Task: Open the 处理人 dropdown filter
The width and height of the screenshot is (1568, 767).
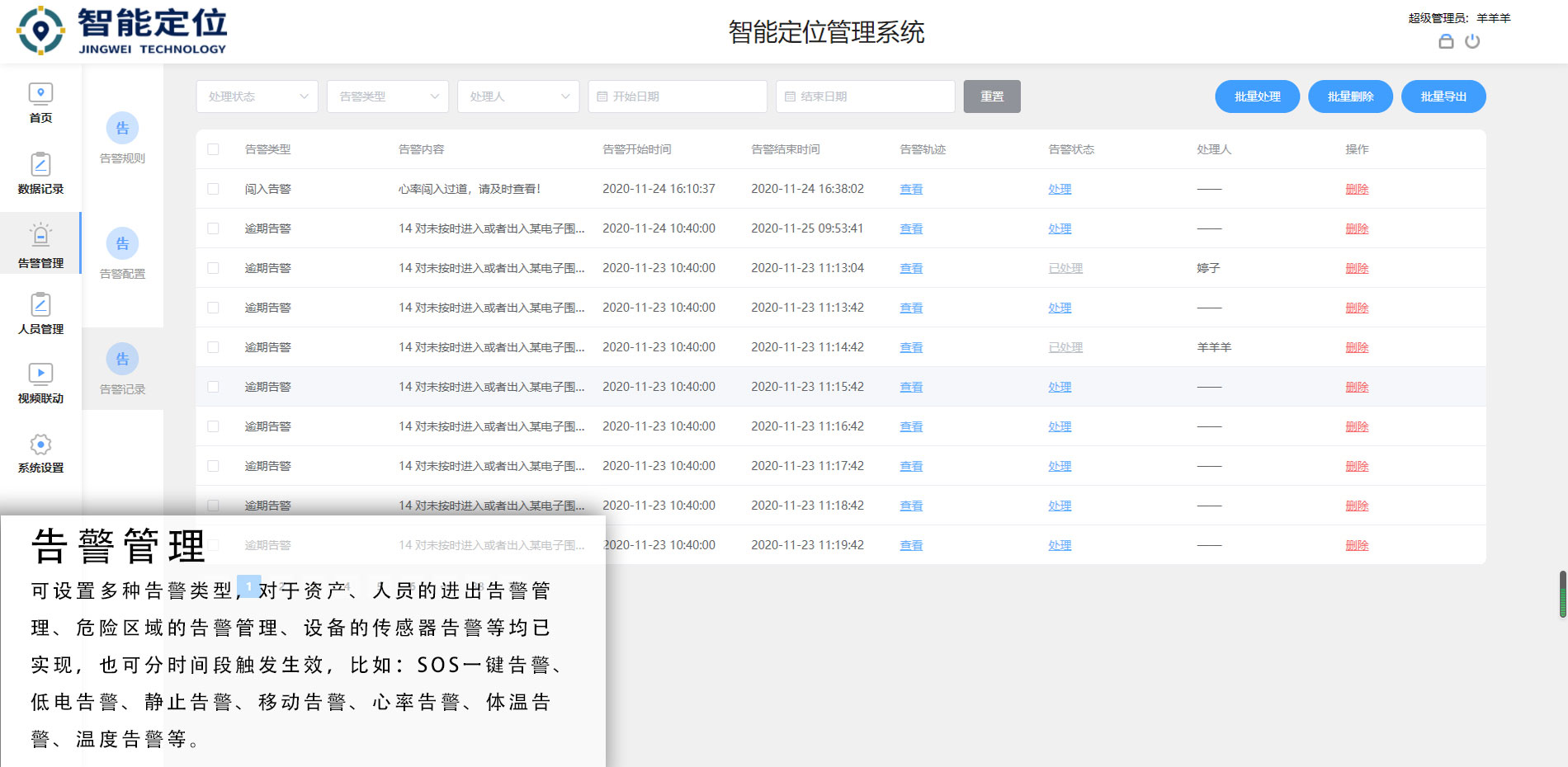Action: (518, 96)
